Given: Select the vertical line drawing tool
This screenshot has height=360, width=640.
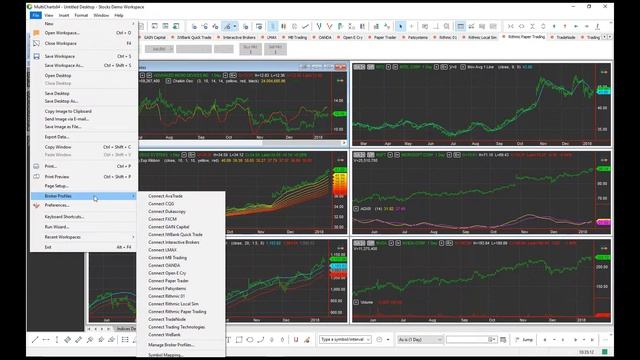Looking at the screenshot, I should click(57, 340).
